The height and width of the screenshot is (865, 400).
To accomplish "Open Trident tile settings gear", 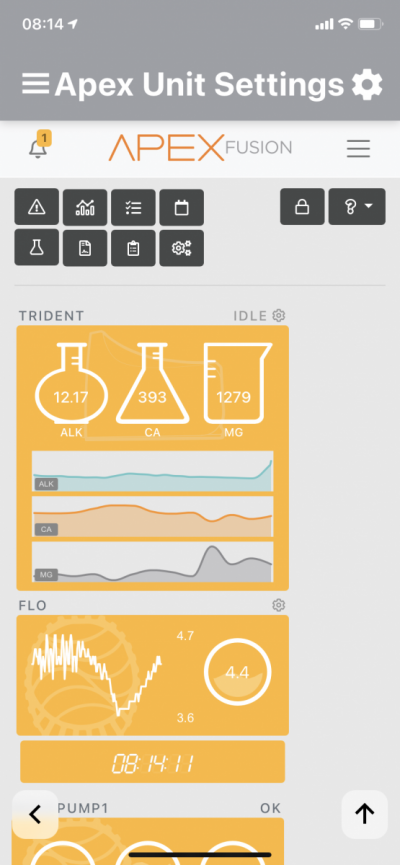I will (279, 316).
